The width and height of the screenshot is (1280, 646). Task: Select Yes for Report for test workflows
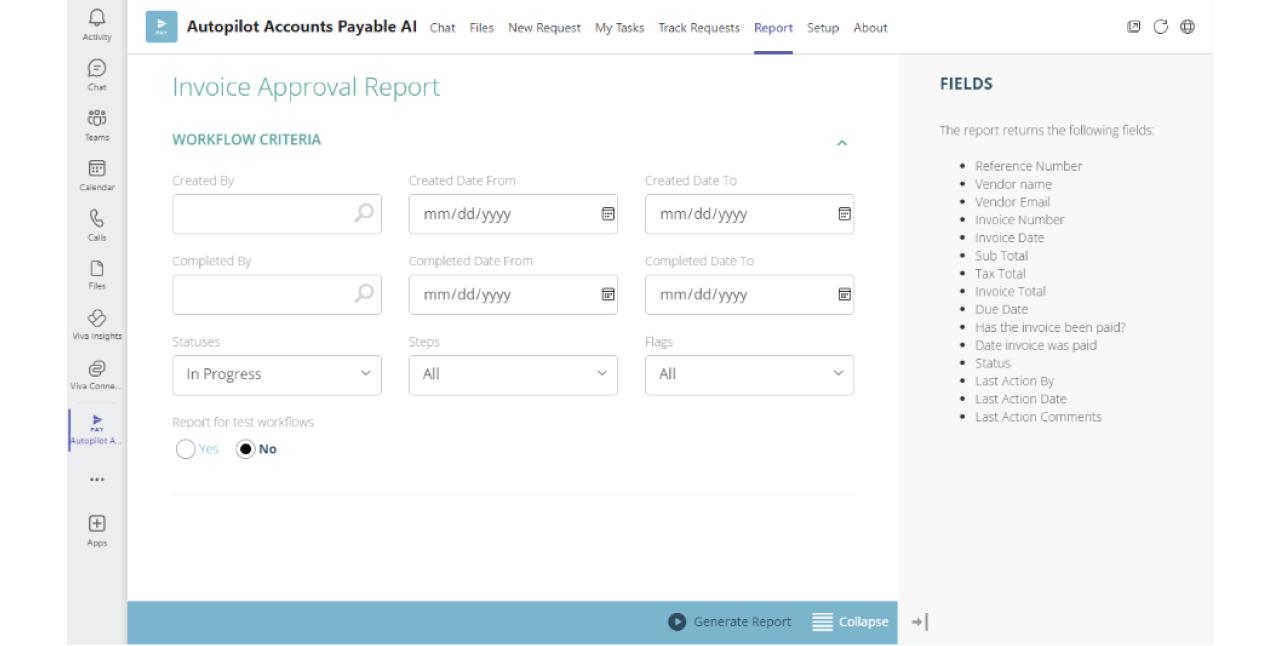(x=186, y=449)
